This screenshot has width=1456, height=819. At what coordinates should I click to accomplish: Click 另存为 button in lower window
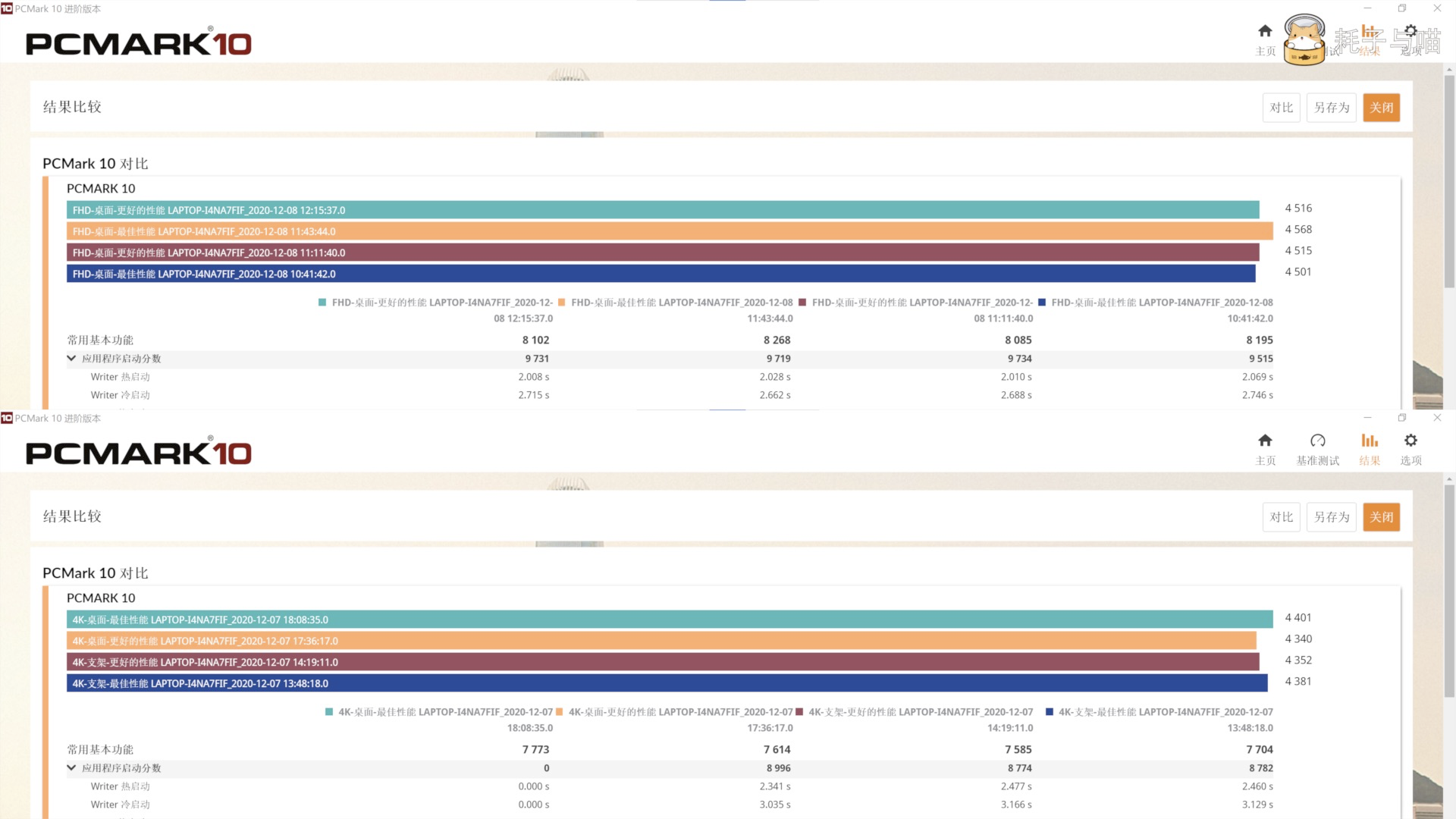1332,517
